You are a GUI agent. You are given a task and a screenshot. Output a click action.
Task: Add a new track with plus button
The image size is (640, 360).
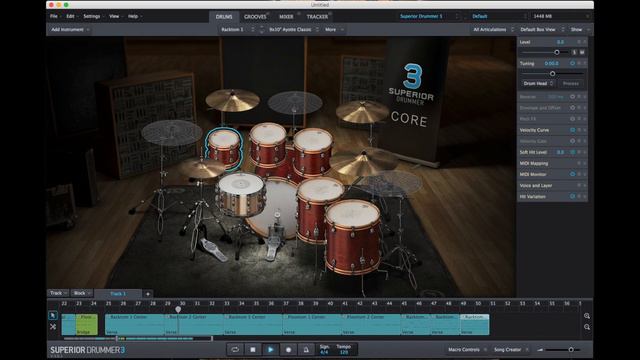tap(148, 294)
